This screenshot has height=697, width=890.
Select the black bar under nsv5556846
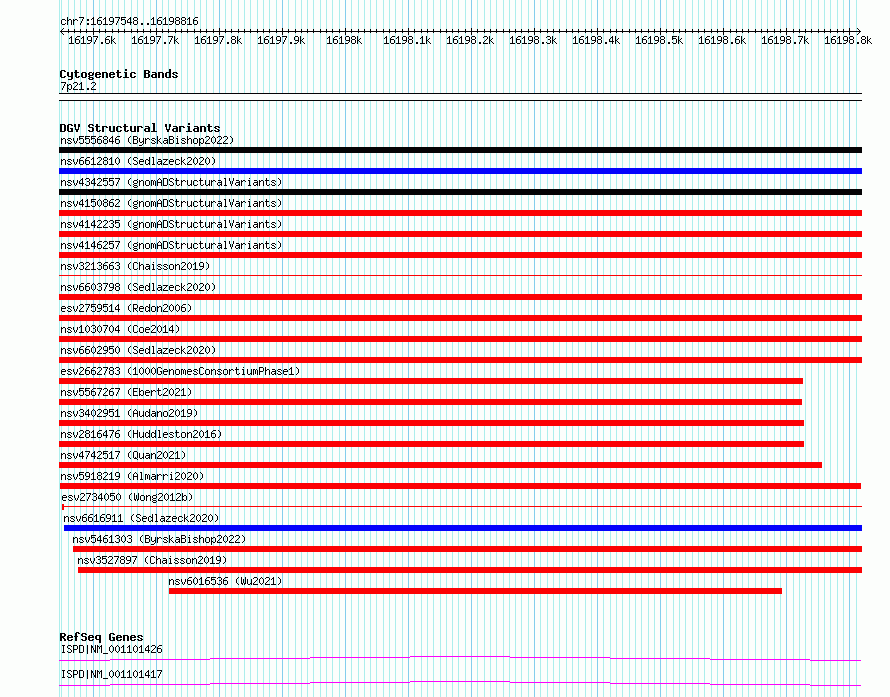tap(460, 150)
